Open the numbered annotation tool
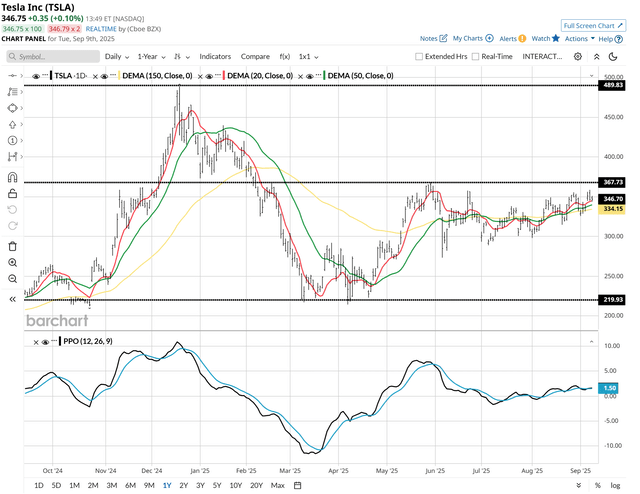Image resolution: width=640 pixels, height=494 pixels. tap(12, 140)
